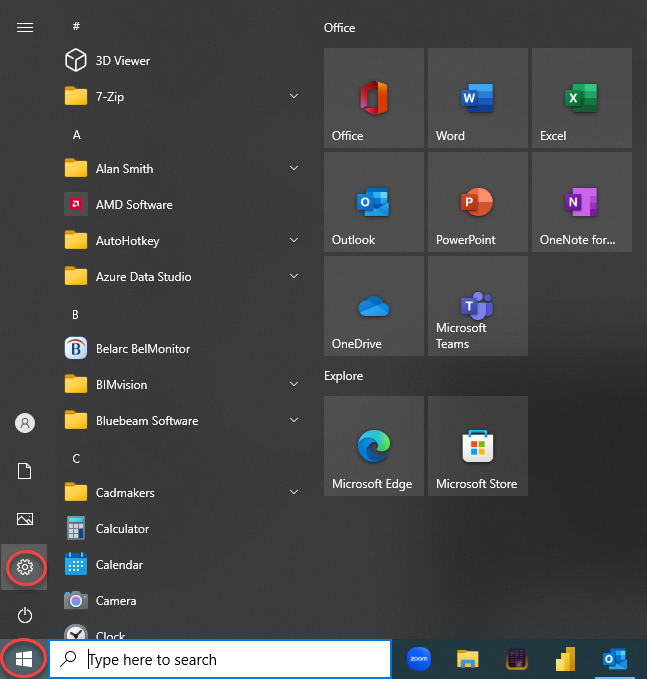Screen dimensions: 647x679
Task: Open the Clock app
Action: tap(182, 631)
